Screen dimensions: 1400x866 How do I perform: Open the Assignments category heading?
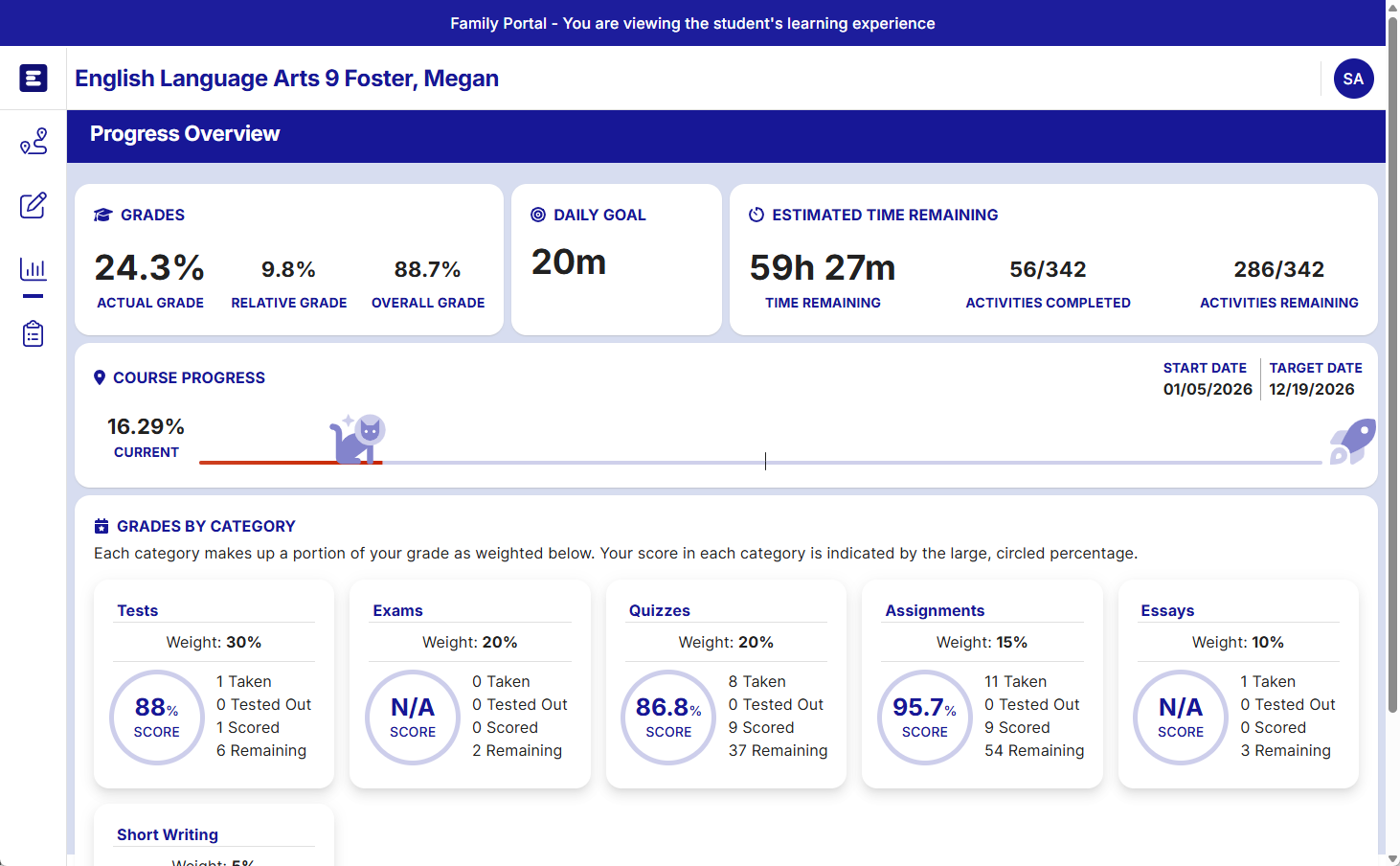935,610
